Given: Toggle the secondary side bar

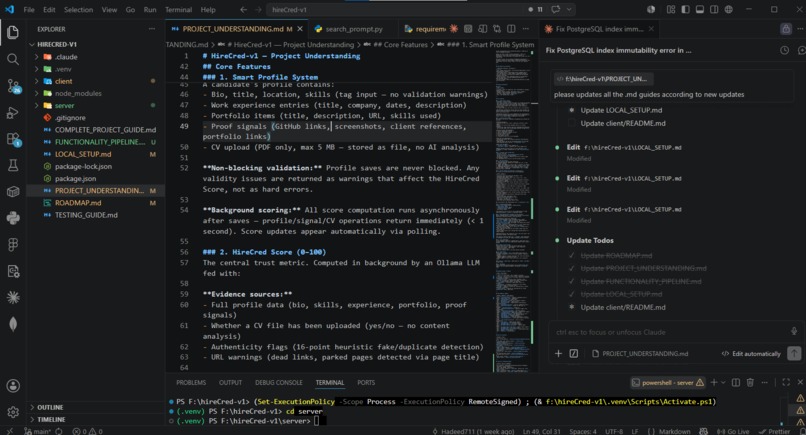Looking at the screenshot, I should click(x=714, y=9).
